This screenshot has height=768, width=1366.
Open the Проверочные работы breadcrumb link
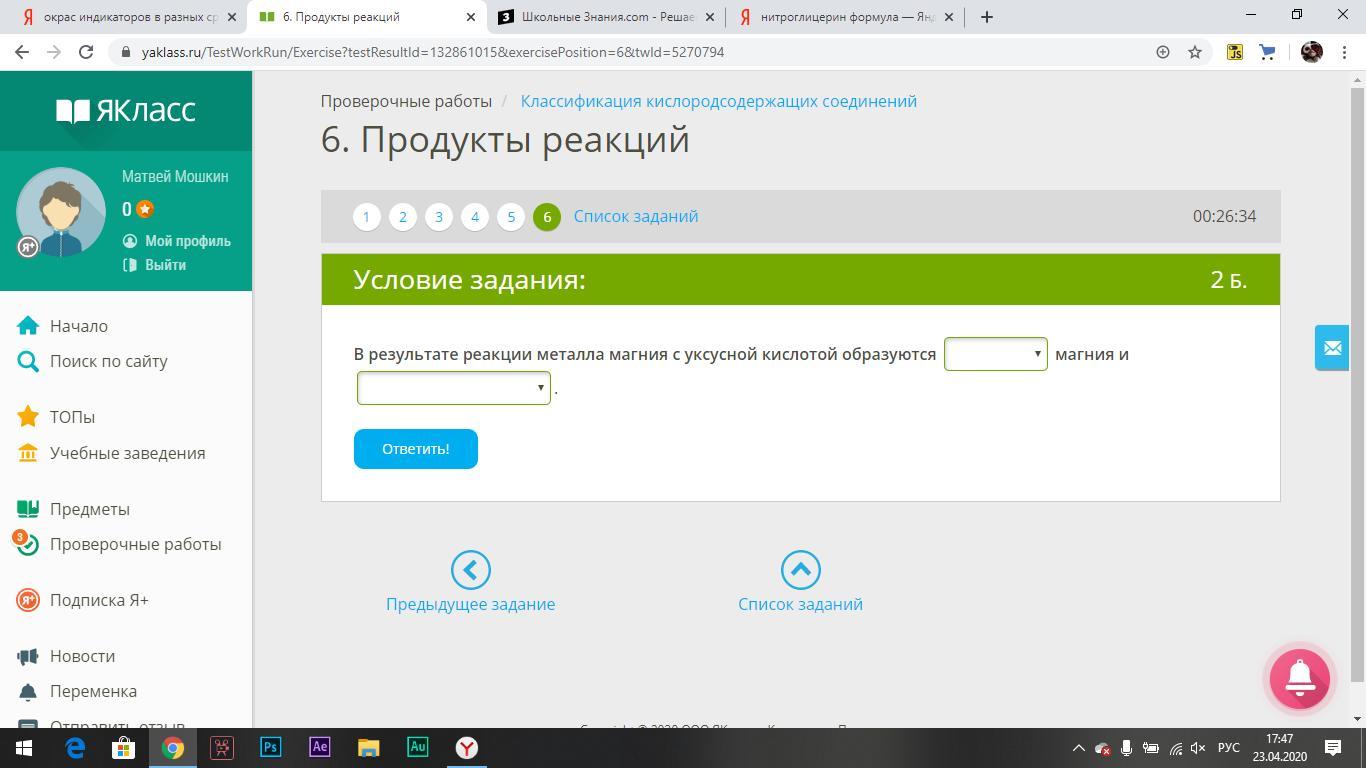[406, 101]
